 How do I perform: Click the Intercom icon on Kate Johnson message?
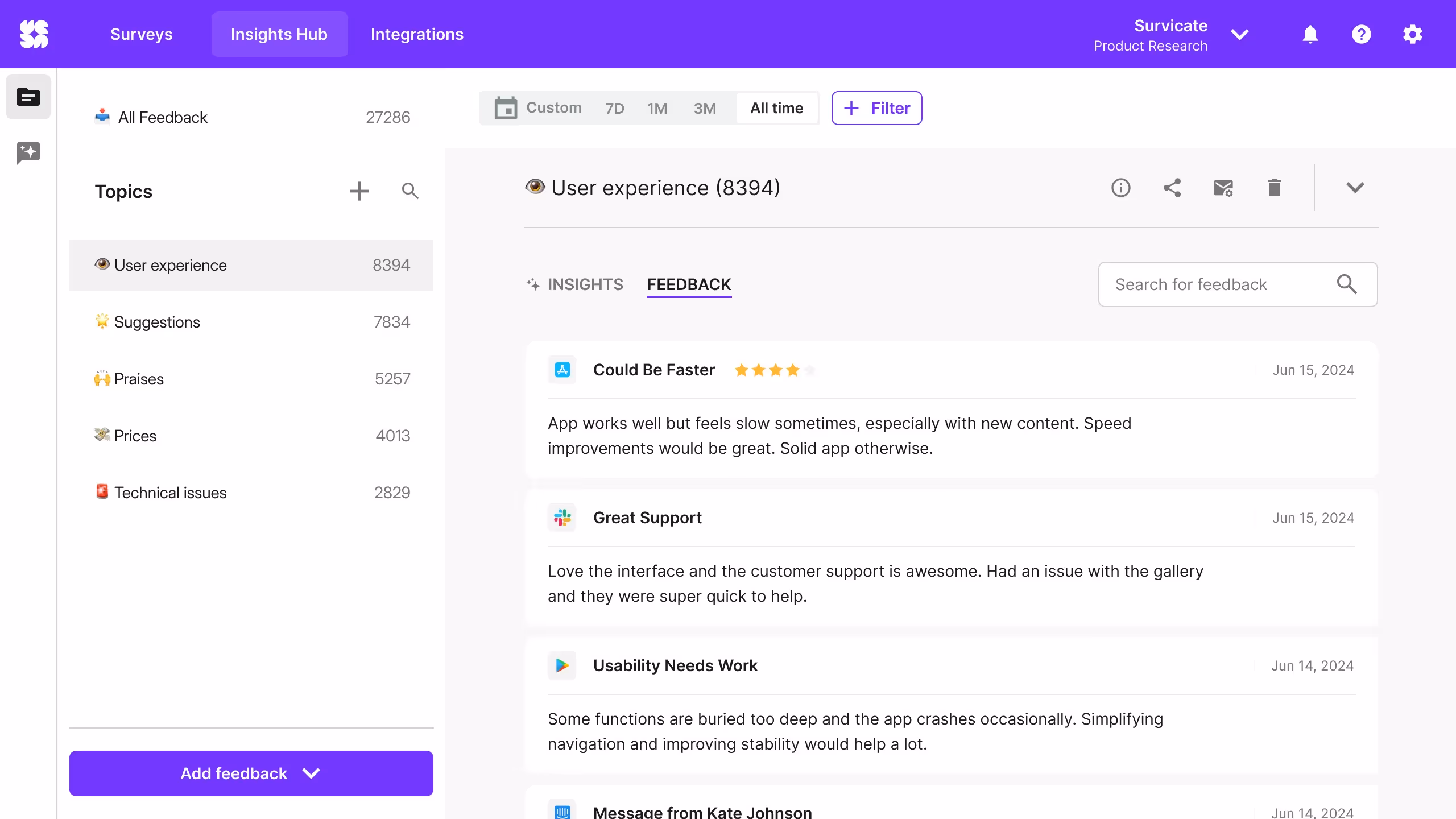[562, 810]
